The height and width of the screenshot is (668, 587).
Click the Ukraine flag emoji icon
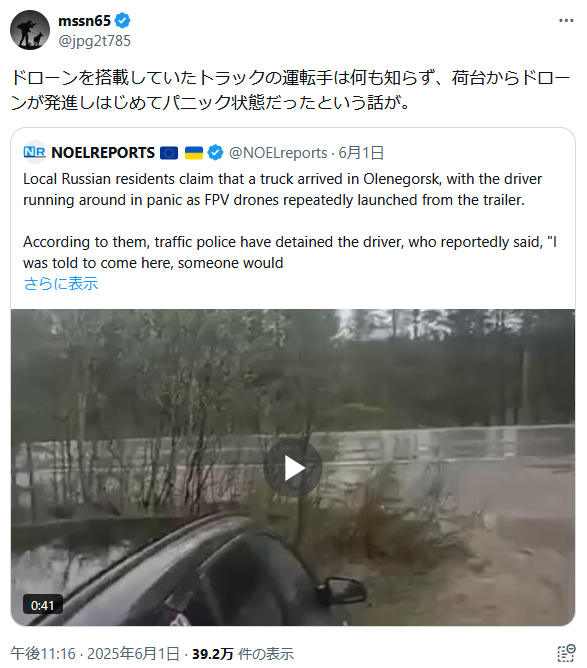pyautogui.click(x=194, y=153)
